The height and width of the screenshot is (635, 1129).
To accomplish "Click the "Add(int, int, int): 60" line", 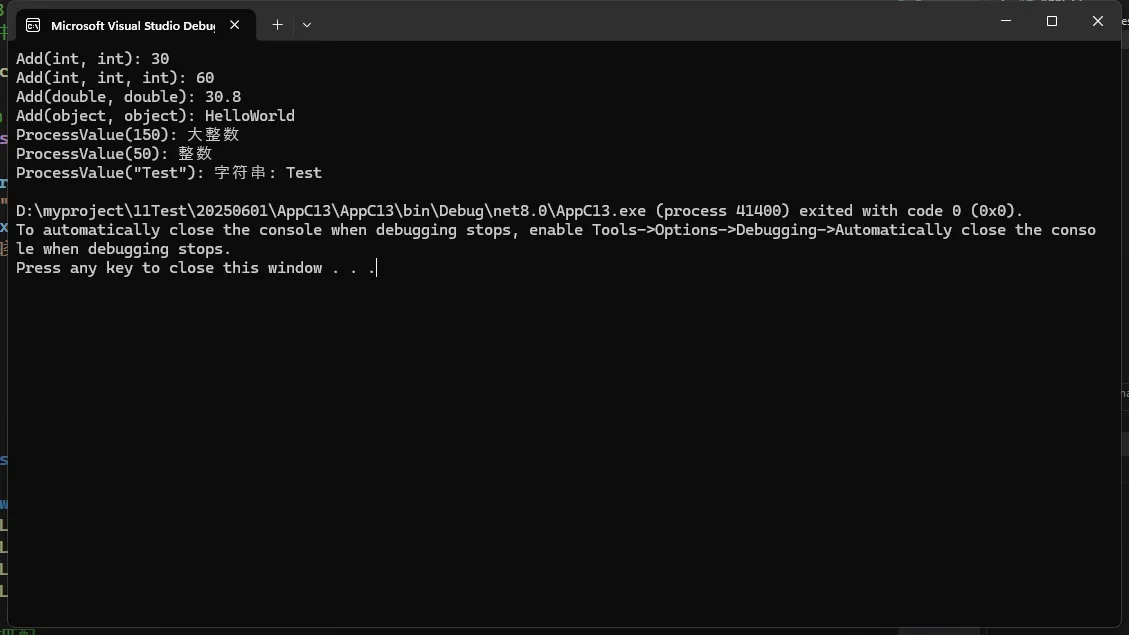I will (x=115, y=78).
